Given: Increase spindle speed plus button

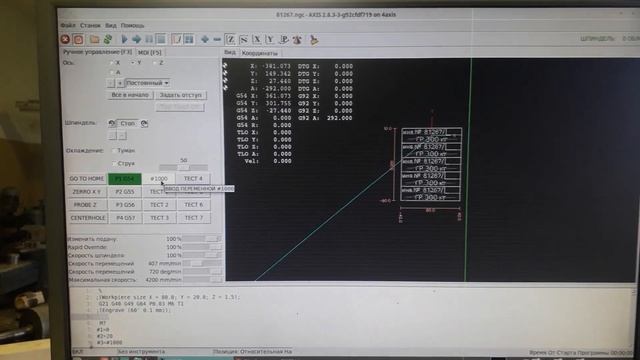Looking at the screenshot, I should (122, 136).
